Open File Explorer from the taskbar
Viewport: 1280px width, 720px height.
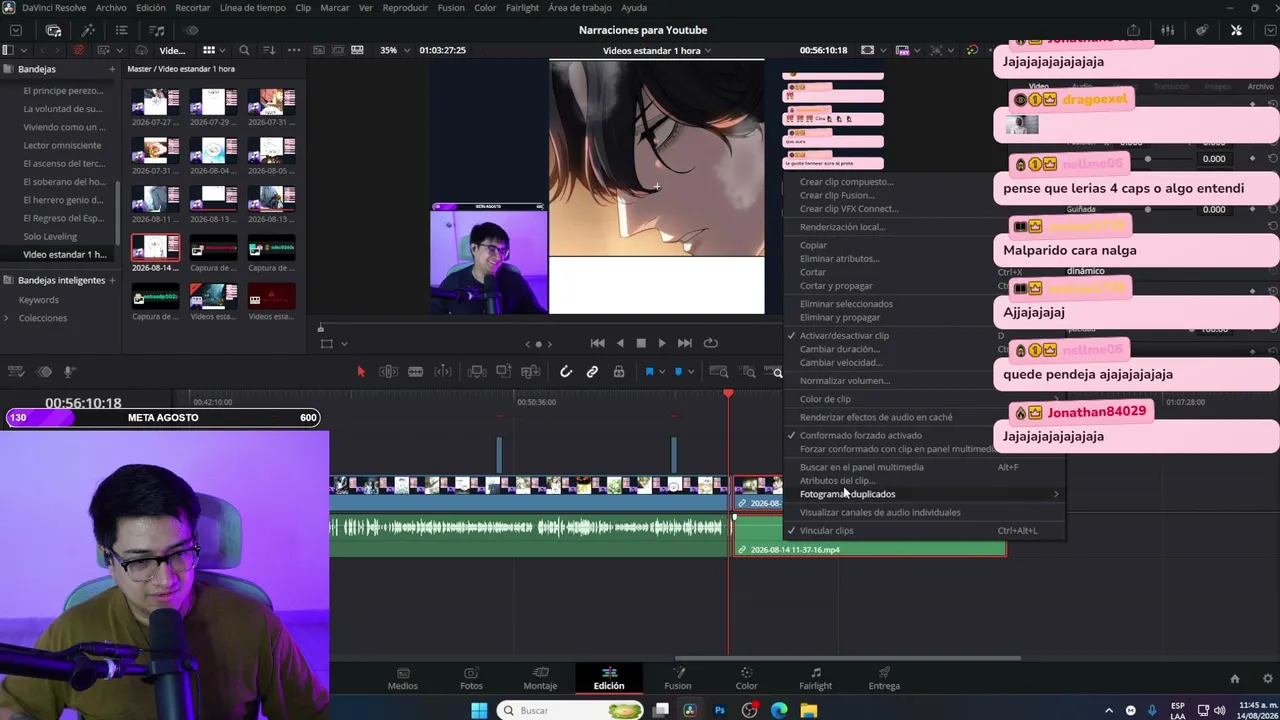click(x=809, y=710)
